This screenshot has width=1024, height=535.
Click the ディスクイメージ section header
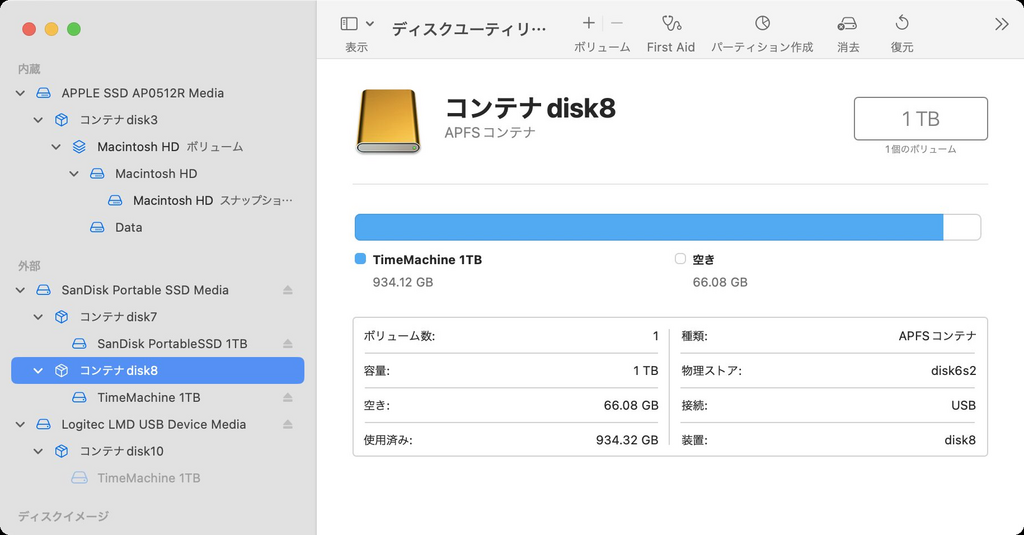[x=63, y=517]
